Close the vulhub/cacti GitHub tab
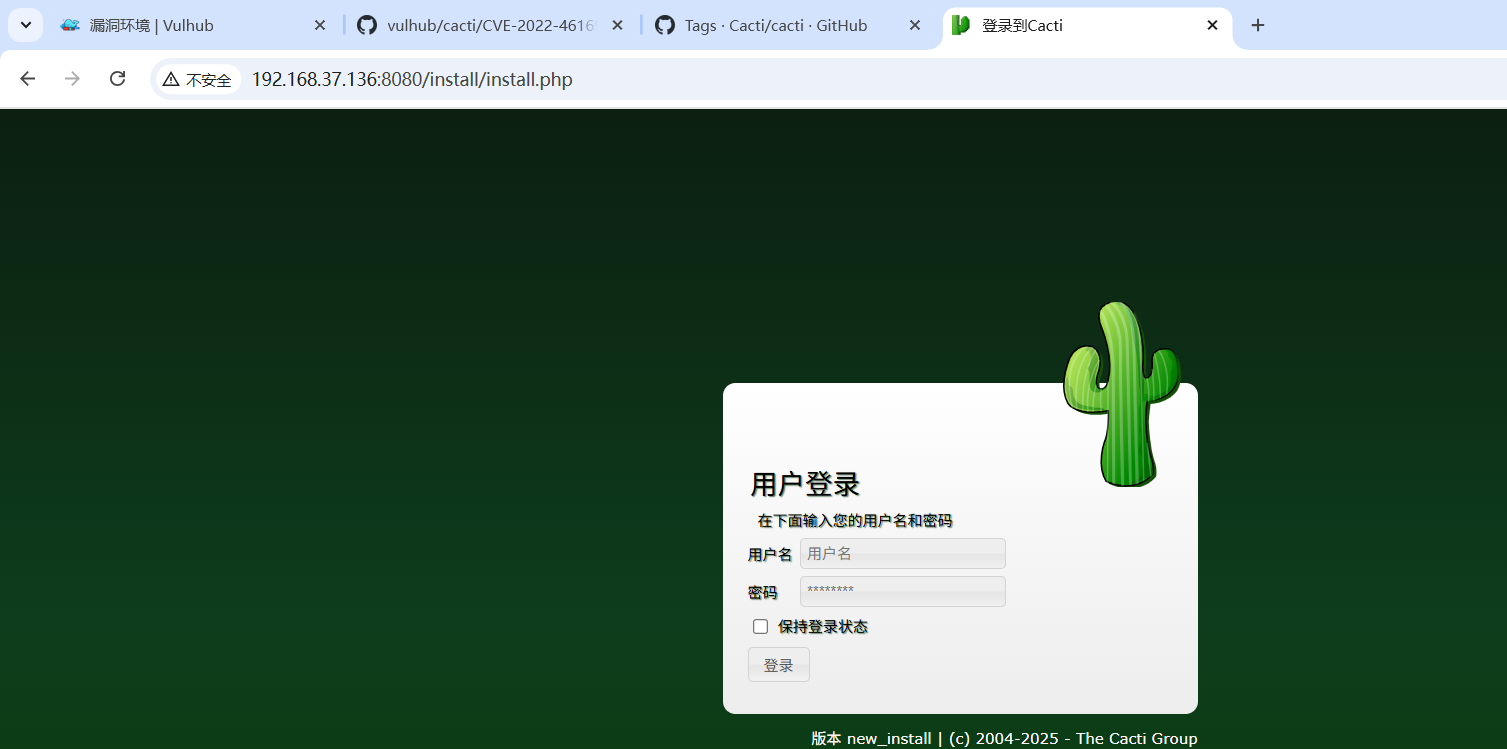The image size is (1507, 749). [617, 25]
